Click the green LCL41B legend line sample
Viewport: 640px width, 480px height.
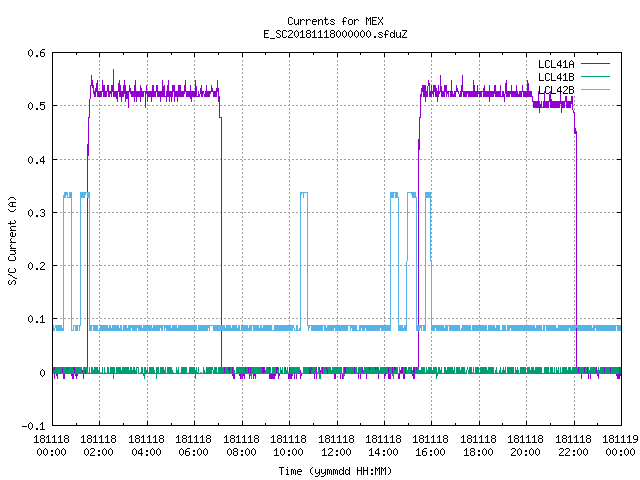coord(595,76)
